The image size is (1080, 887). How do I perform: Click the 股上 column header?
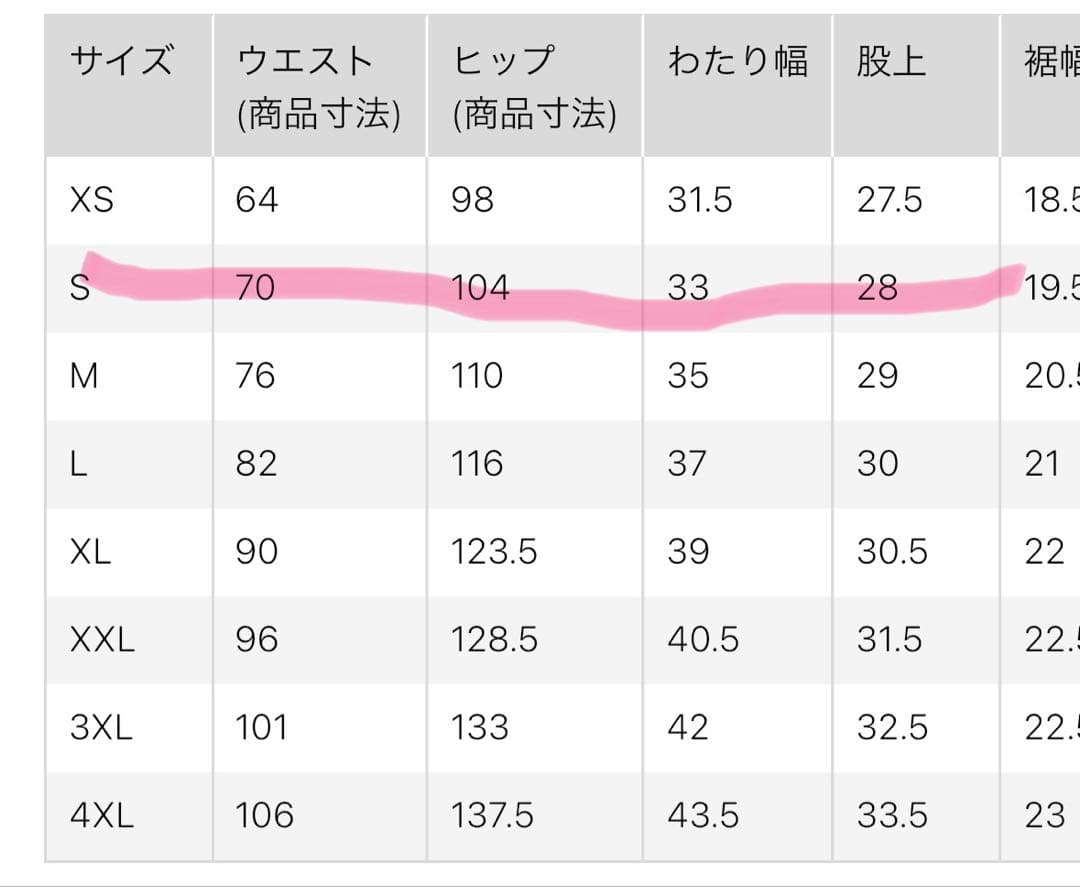[891, 61]
